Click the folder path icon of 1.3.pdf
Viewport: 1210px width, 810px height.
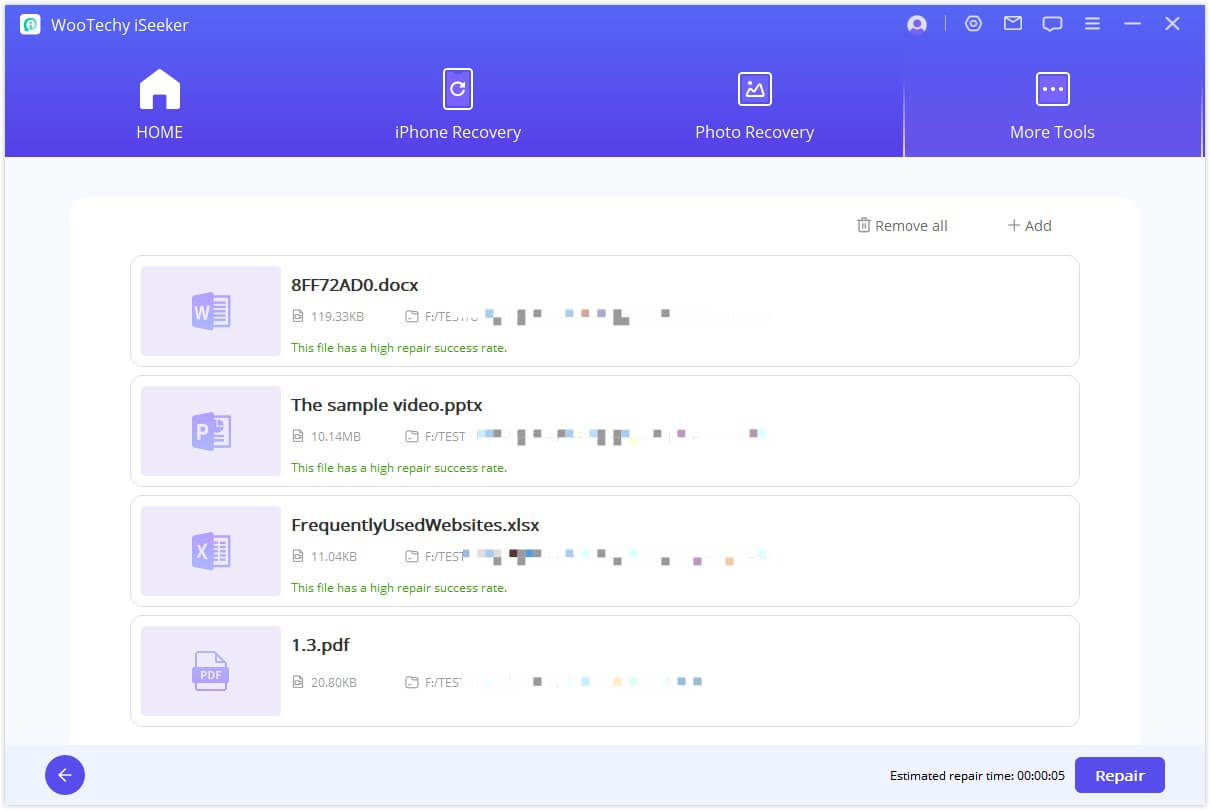click(x=411, y=683)
